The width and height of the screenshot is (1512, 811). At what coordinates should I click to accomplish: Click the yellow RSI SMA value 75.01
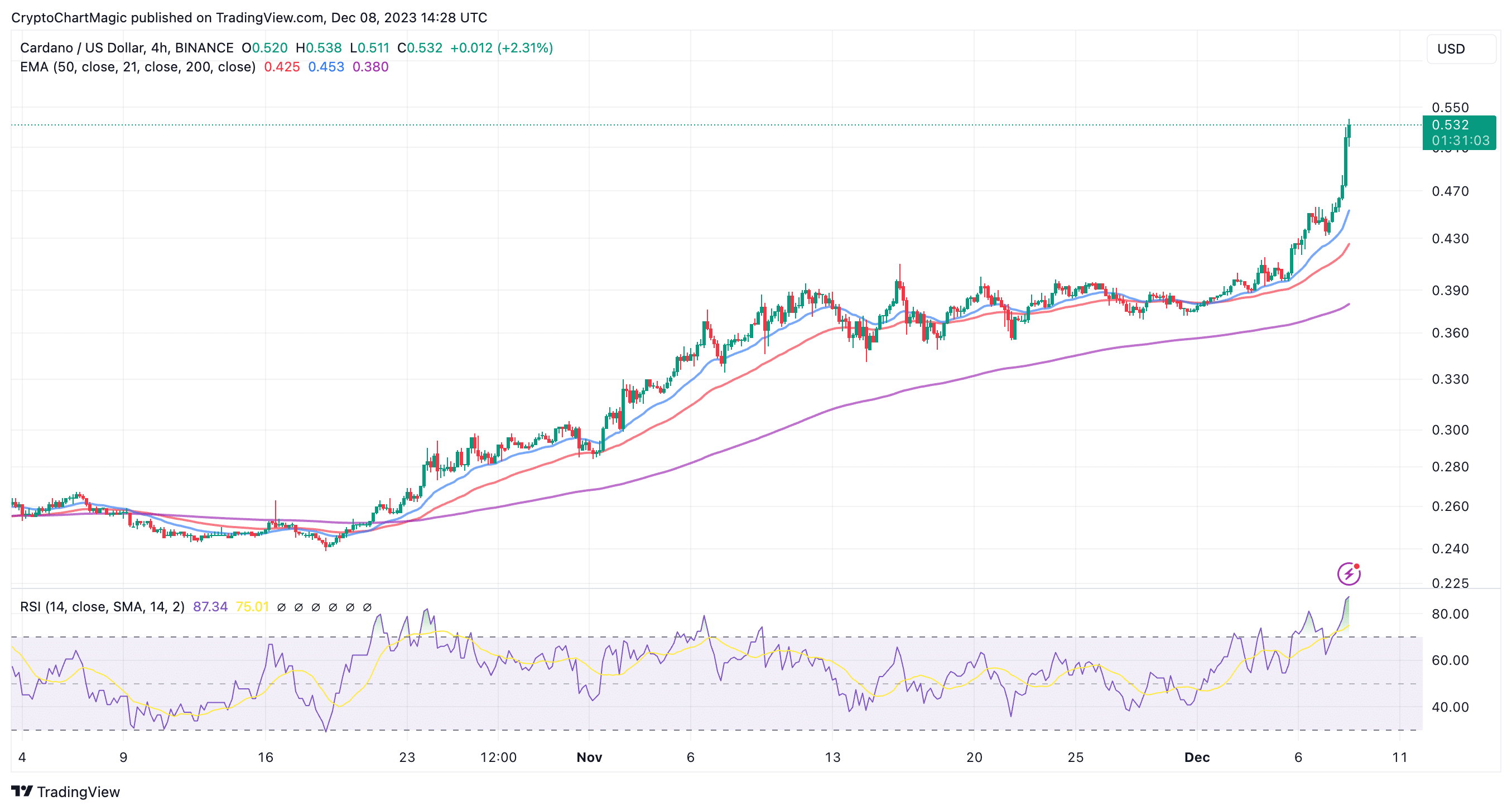[x=252, y=607]
